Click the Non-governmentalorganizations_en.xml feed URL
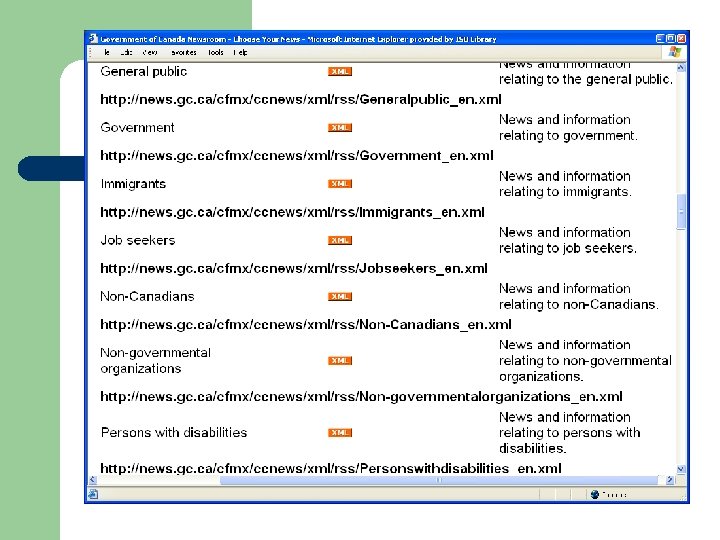Image resolution: width=720 pixels, height=540 pixels. click(361, 397)
